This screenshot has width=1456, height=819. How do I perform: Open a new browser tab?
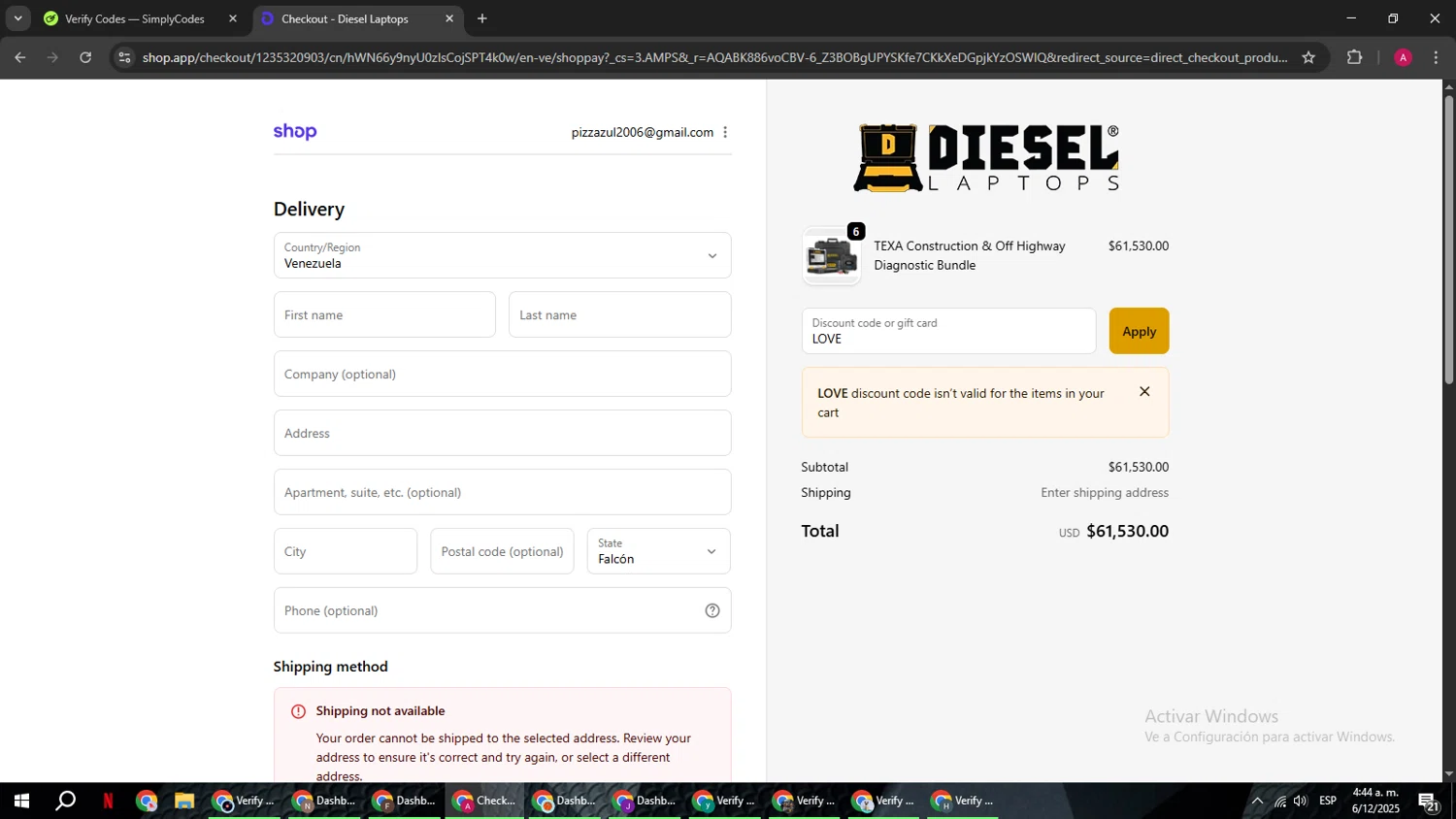pos(482,18)
